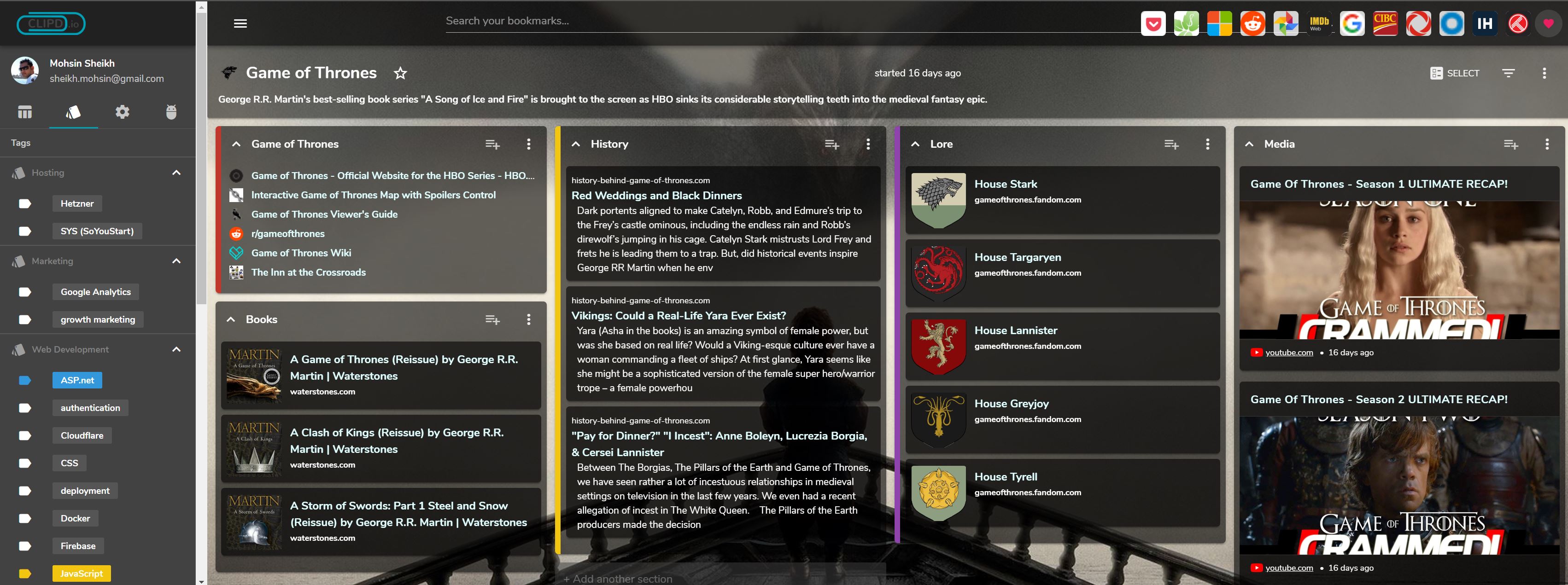Open the IMDb shortcut in top bar

(x=1318, y=24)
